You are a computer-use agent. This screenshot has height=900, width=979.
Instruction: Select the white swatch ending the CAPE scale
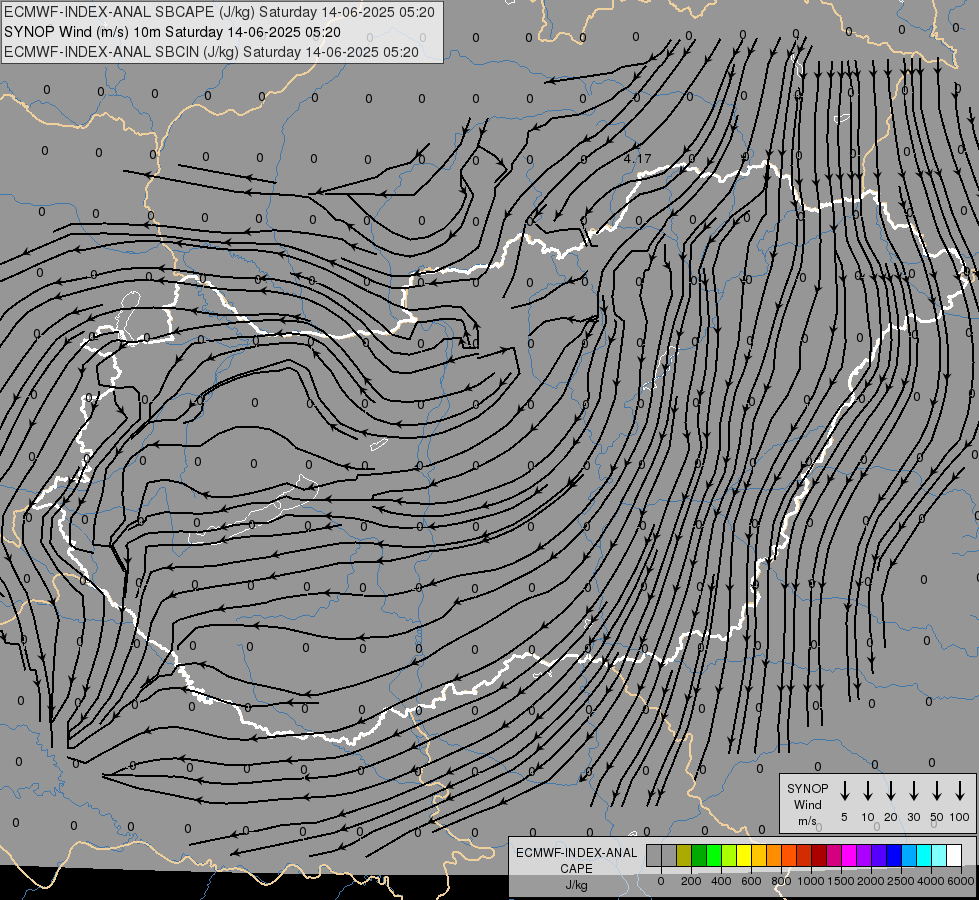coord(953,855)
